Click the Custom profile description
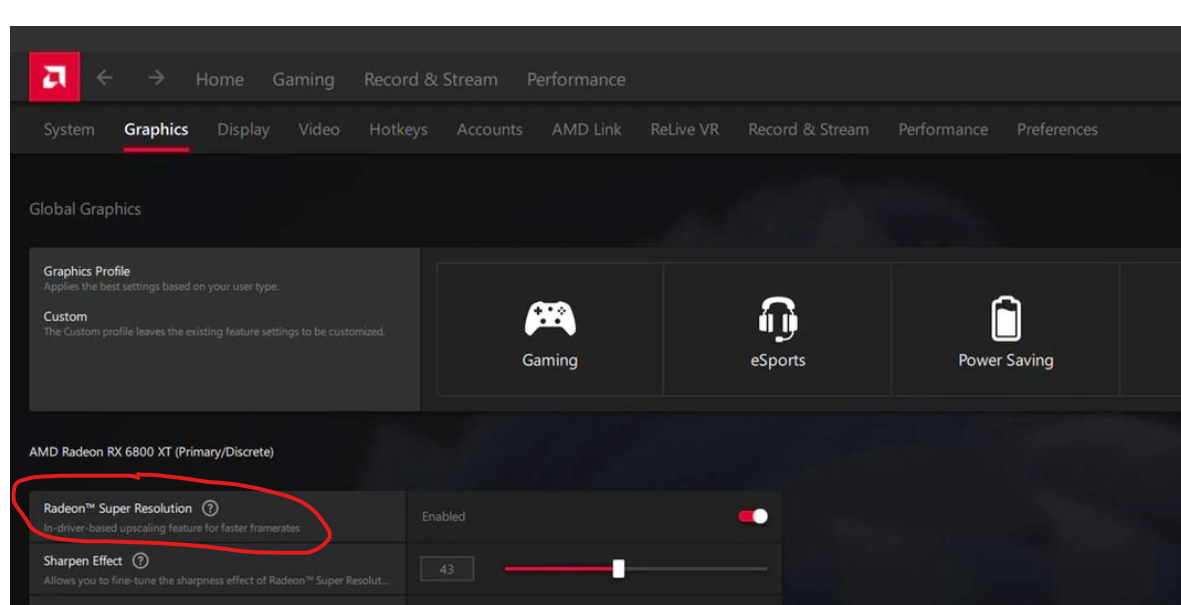The height and width of the screenshot is (605, 1181). pos(214,332)
